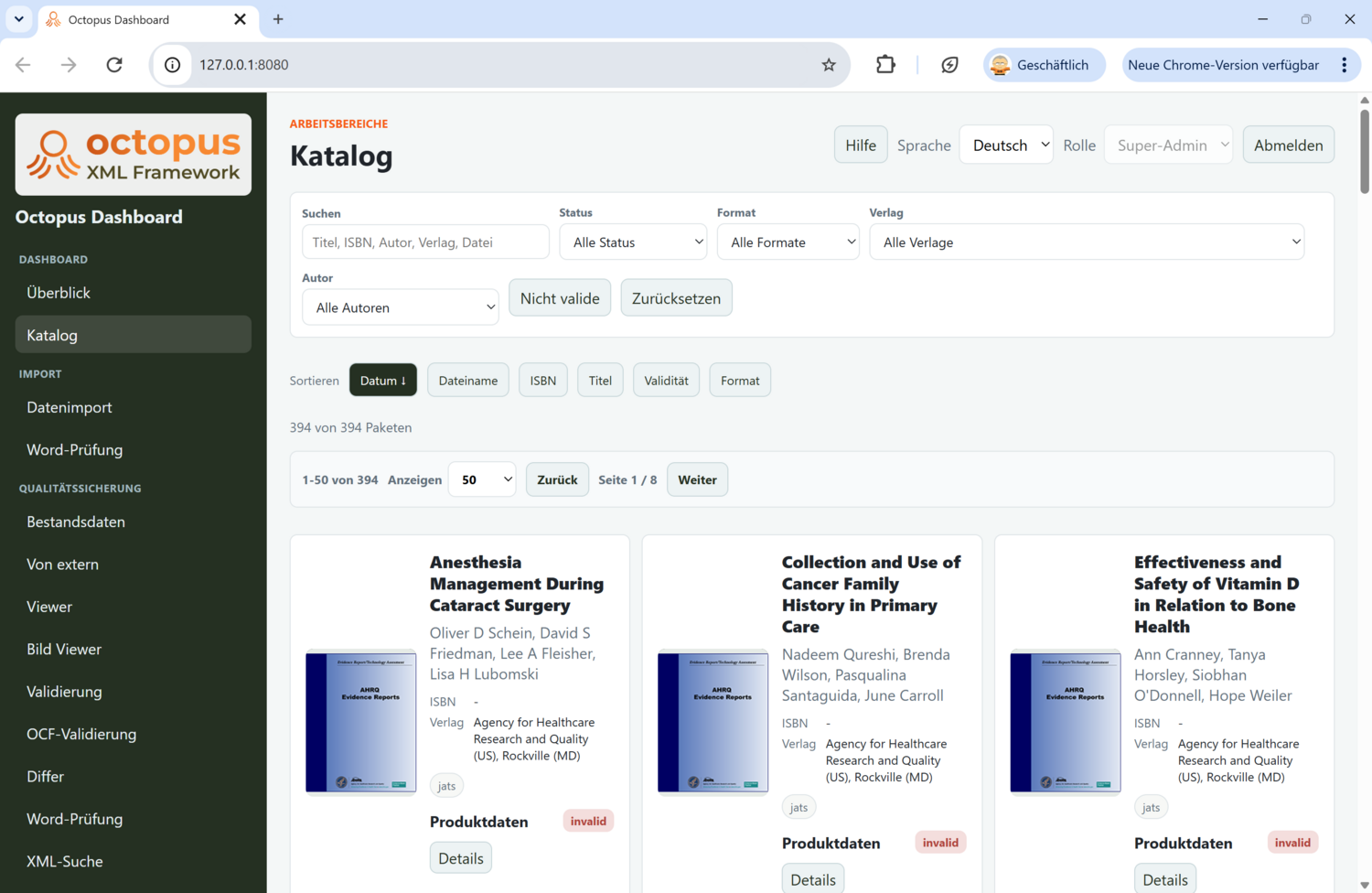Sort catalog by Dateiname

(468, 381)
